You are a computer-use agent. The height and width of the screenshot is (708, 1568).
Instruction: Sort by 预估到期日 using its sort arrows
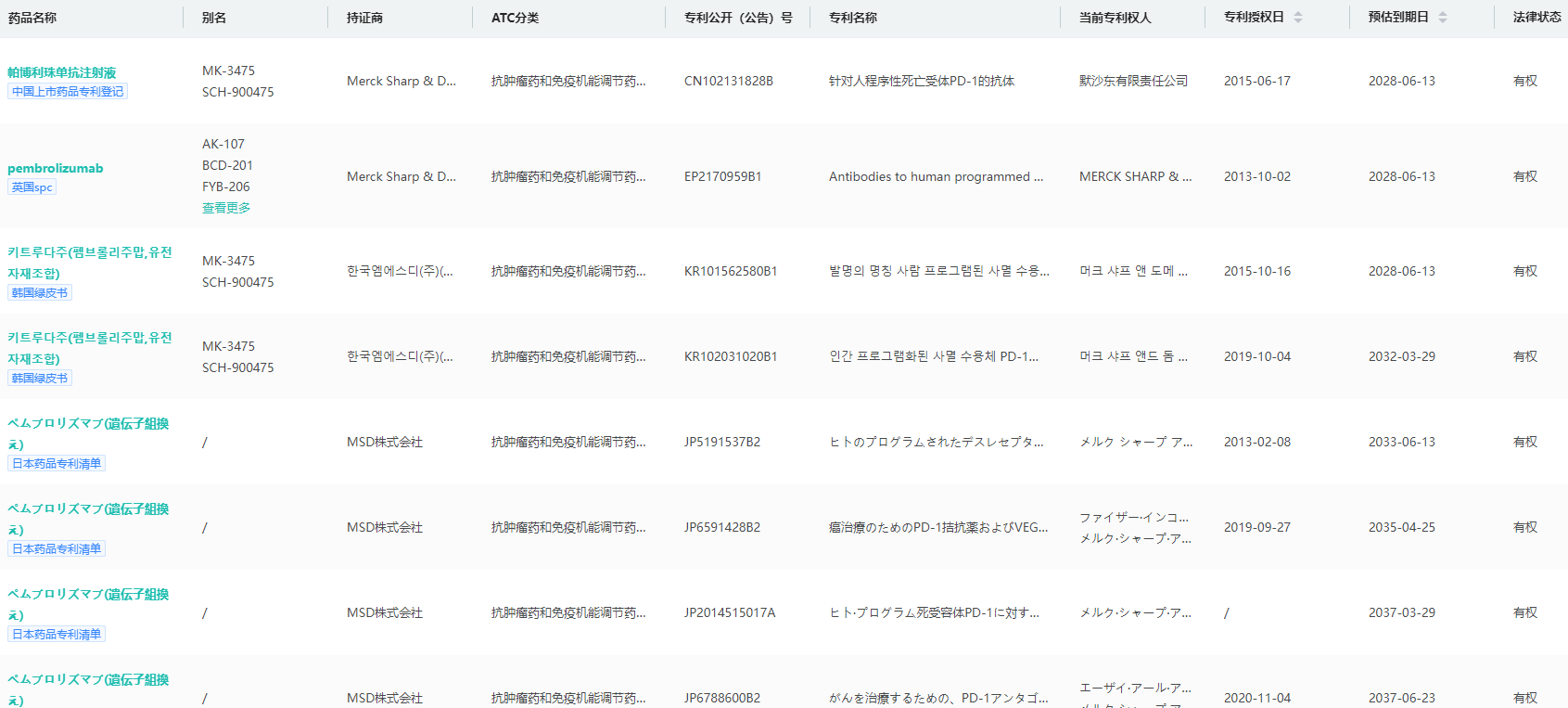coord(1443,18)
